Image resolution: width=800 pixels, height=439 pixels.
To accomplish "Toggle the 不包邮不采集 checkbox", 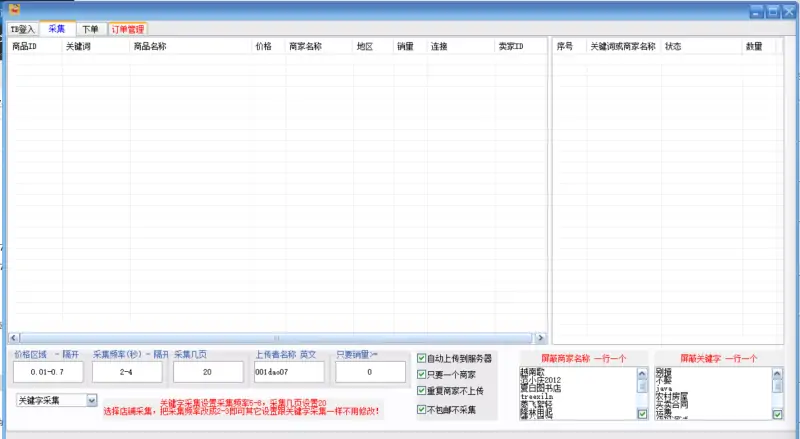I will click(421, 409).
